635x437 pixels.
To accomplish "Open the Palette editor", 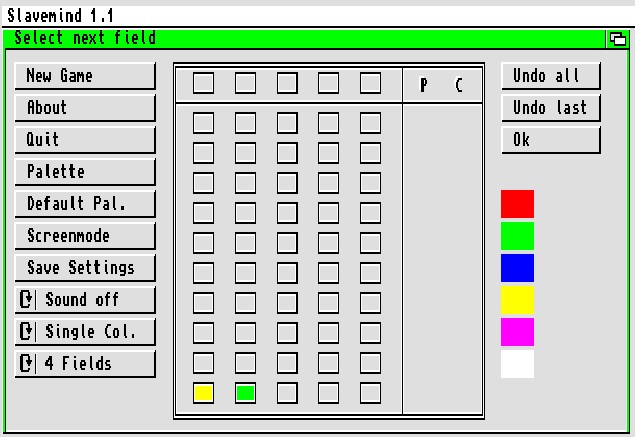I will click(x=85, y=172).
